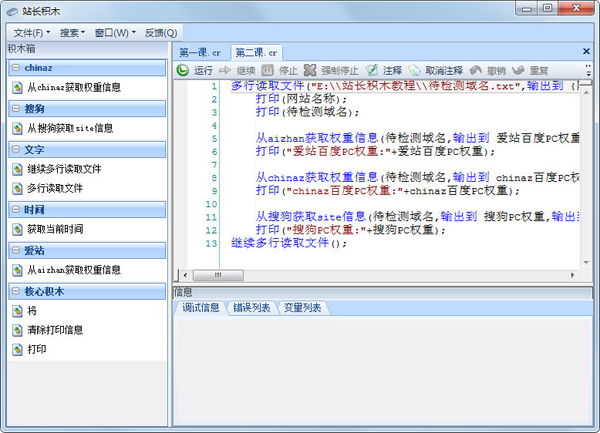Image resolution: width=600 pixels, height=433 pixels.
Task: Click line number 10 in the gutter
Action: click(211, 204)
